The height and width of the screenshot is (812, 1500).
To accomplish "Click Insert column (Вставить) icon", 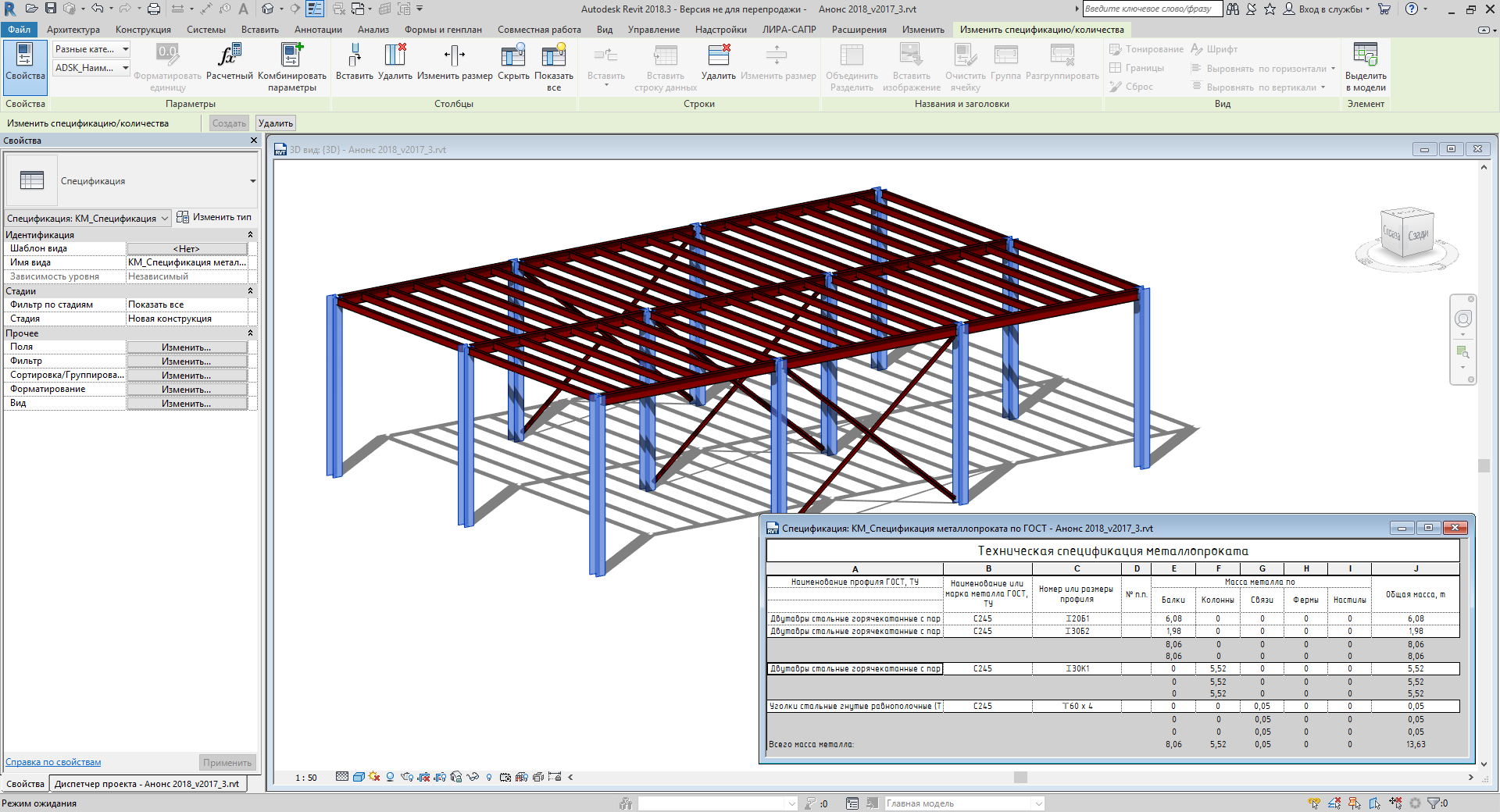I will tap(354, 56).
